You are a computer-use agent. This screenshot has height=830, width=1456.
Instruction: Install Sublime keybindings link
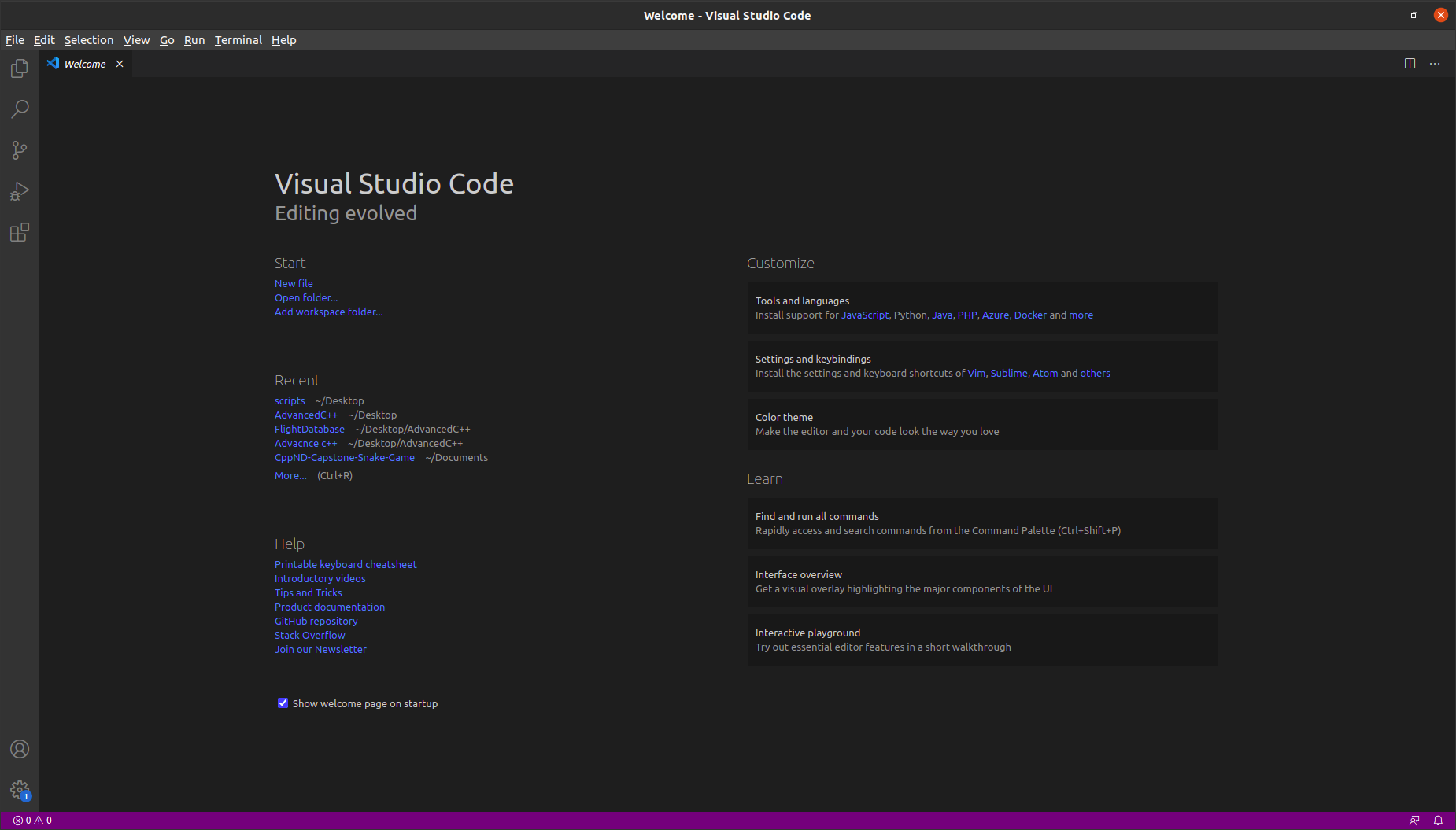tap(1009, 373)
